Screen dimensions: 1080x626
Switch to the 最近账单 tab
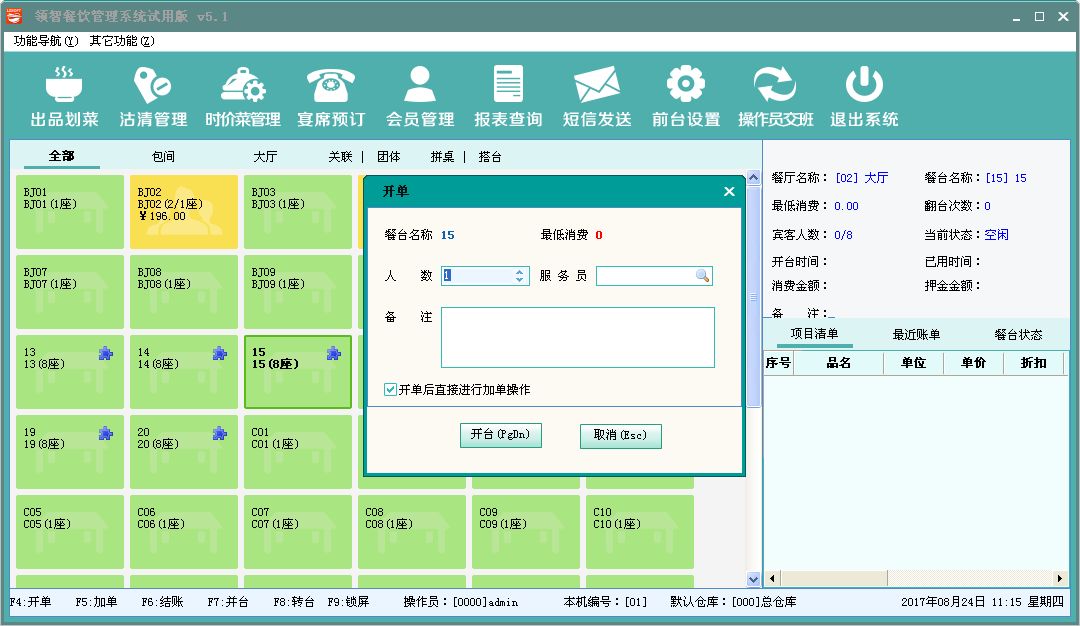(916, 335)
